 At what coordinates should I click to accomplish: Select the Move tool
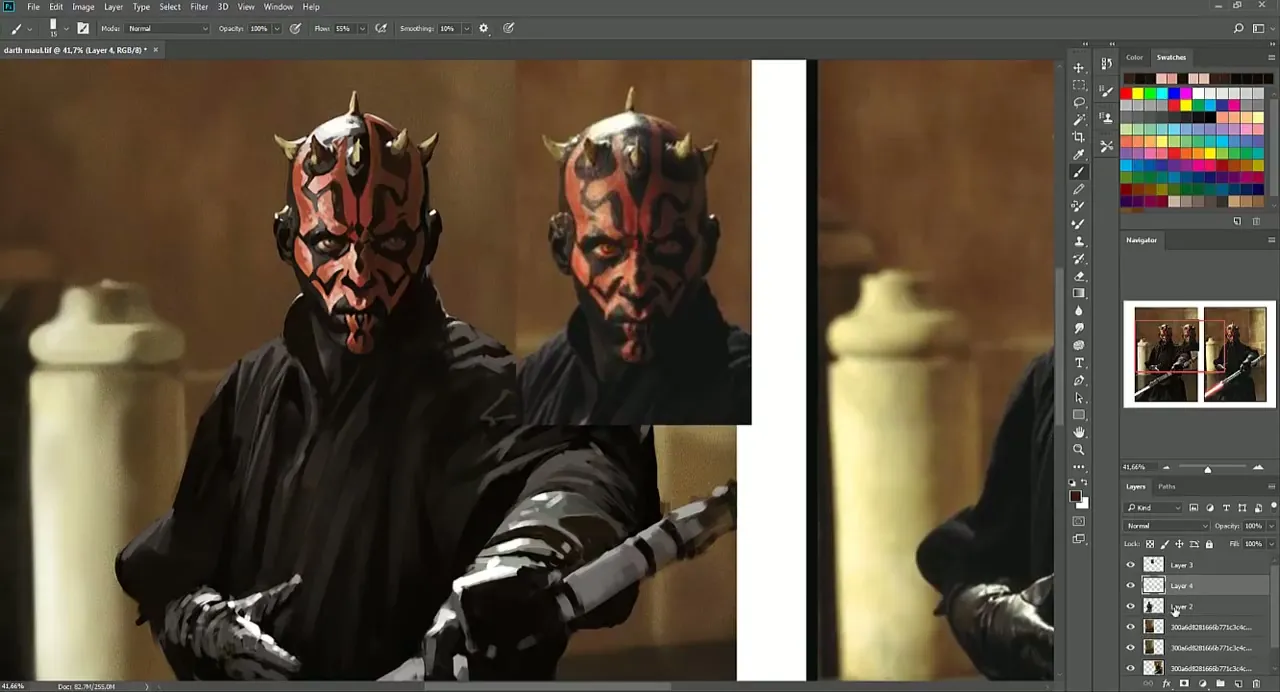pyautogui.click(x=1079, y=68)
